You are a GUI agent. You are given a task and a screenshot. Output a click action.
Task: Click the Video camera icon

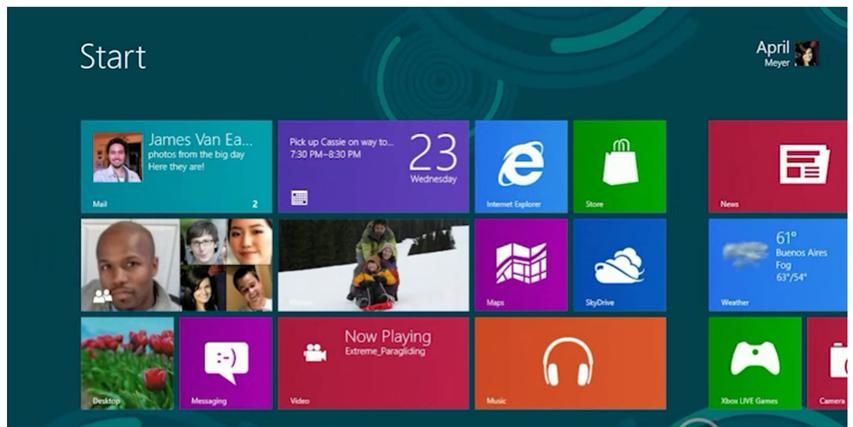315,352
